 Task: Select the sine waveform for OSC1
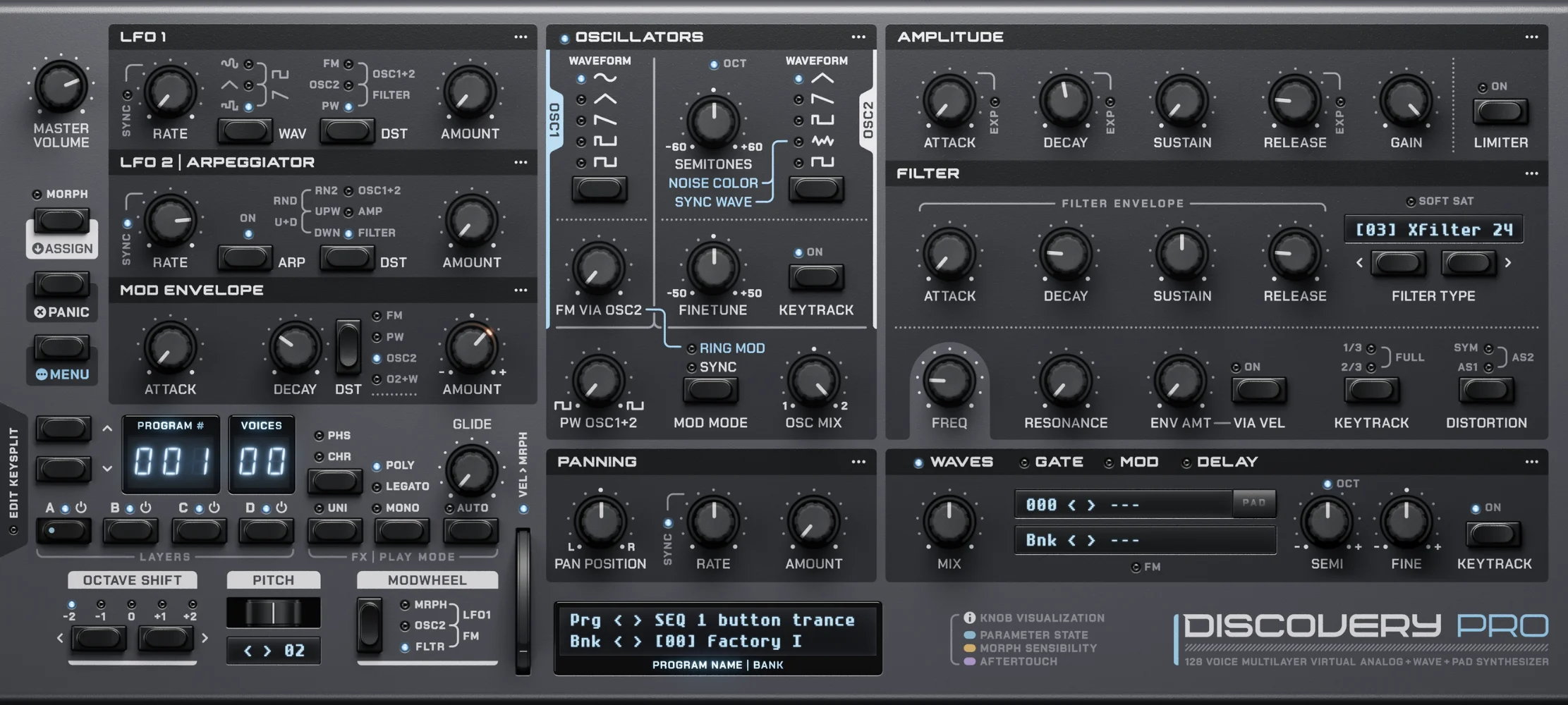tap(581, 79)
